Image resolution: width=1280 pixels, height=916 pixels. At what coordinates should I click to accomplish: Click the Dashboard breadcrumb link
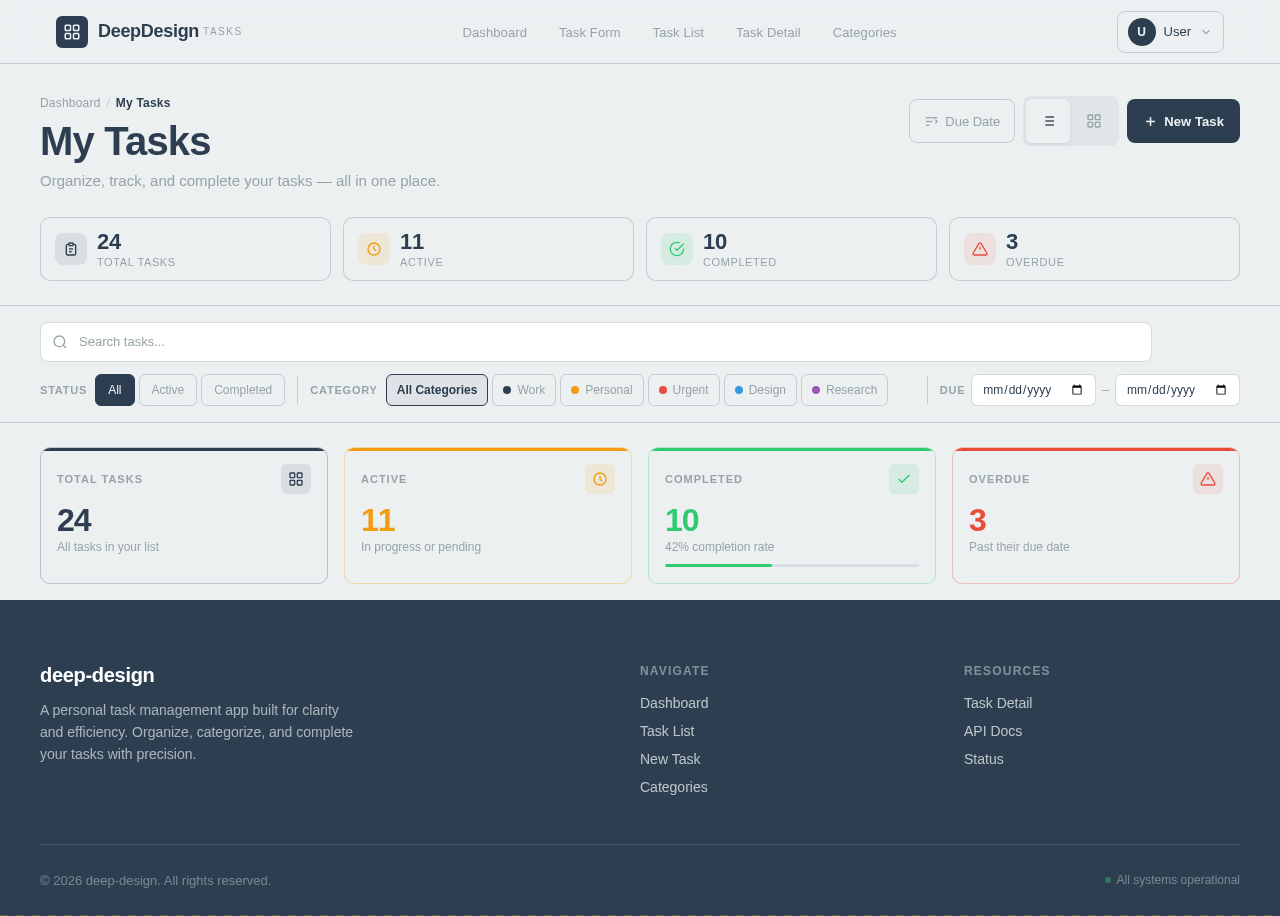(x=70, y=103)
